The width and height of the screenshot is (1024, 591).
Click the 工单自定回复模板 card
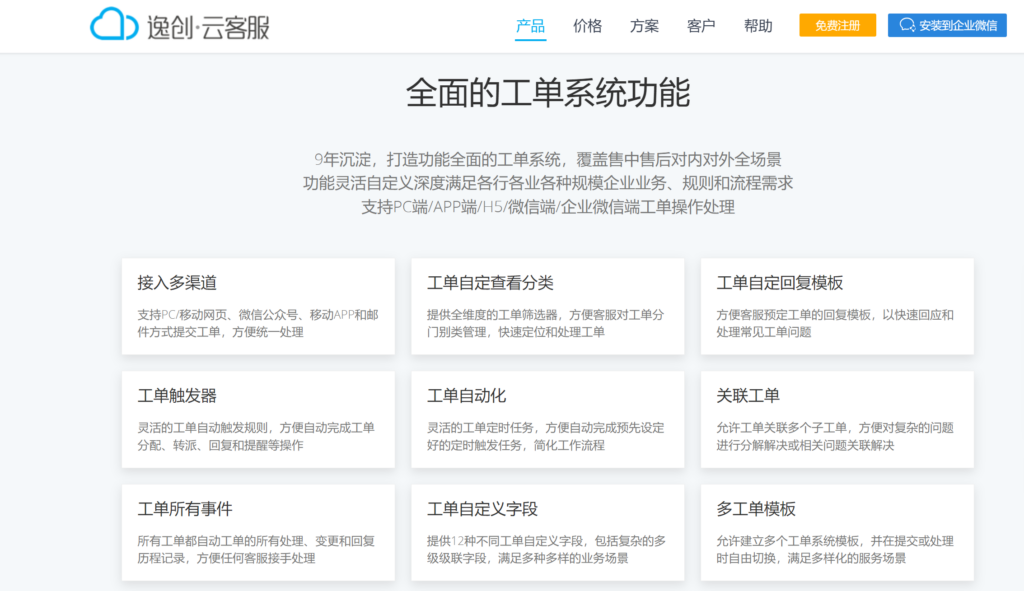tap(837, 305)
